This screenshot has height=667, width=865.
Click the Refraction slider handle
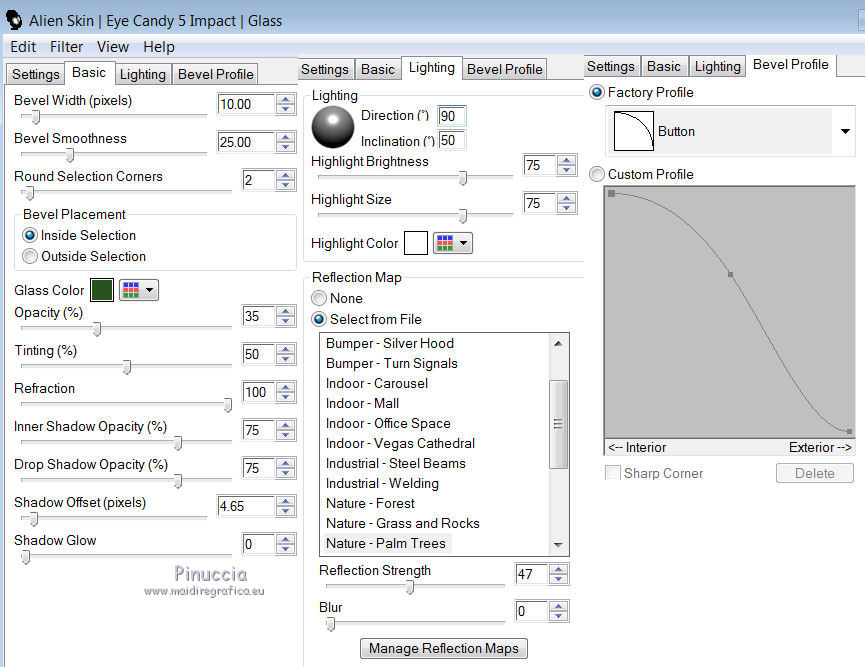point(227,405)
